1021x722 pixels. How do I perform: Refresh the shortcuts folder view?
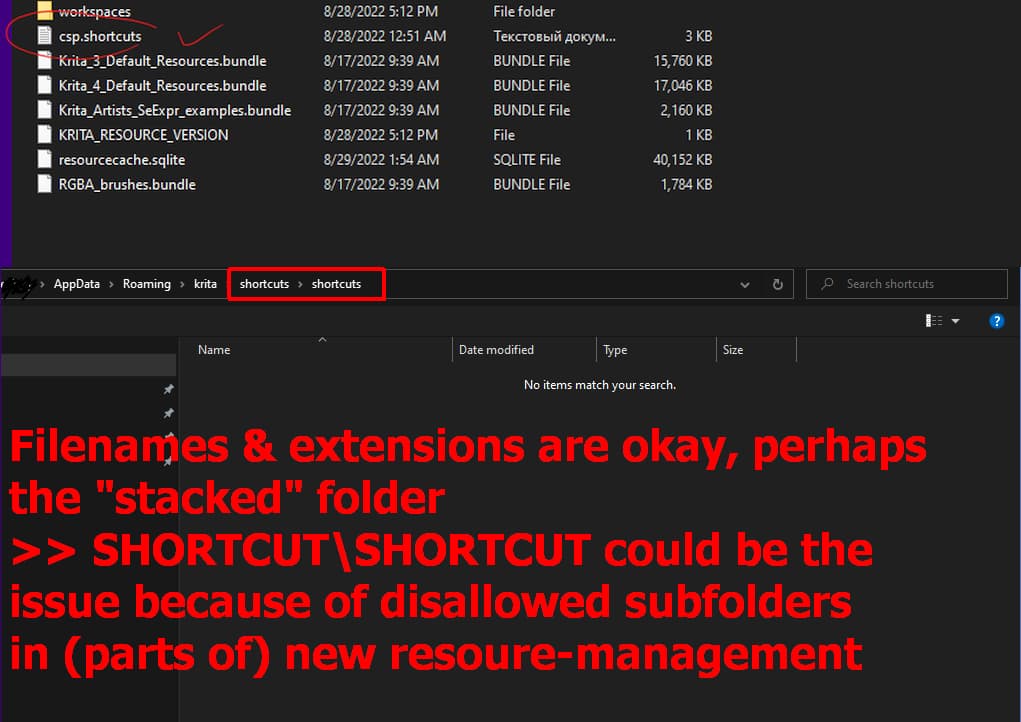pos(777,285)
